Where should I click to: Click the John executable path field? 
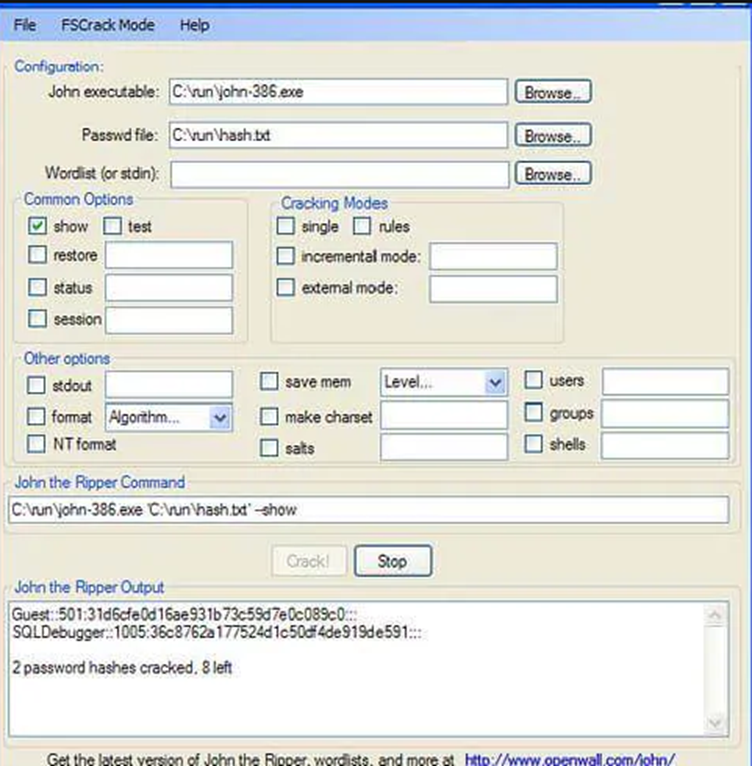pyautogui.click(x=338, y=92)
